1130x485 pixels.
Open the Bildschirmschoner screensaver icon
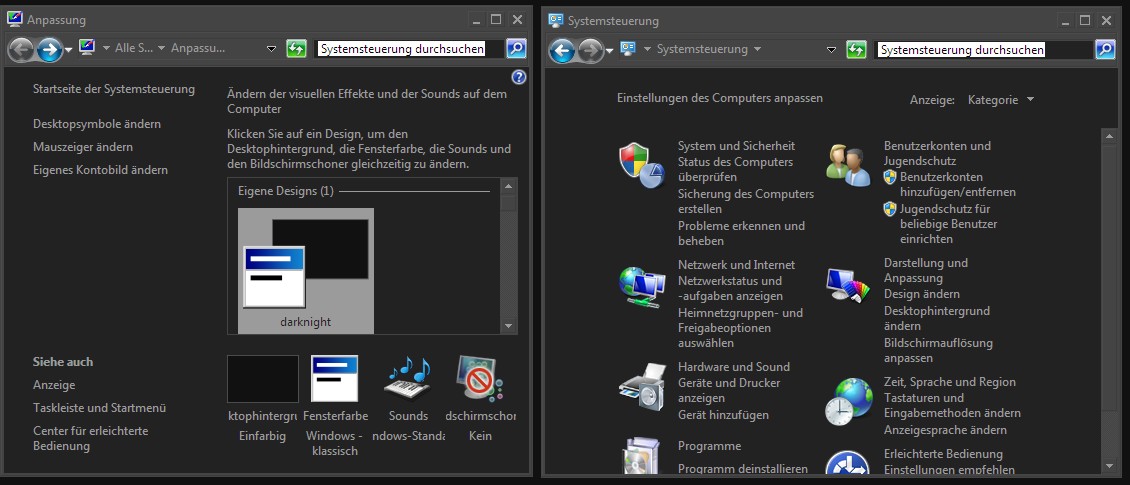coord(479,378)
